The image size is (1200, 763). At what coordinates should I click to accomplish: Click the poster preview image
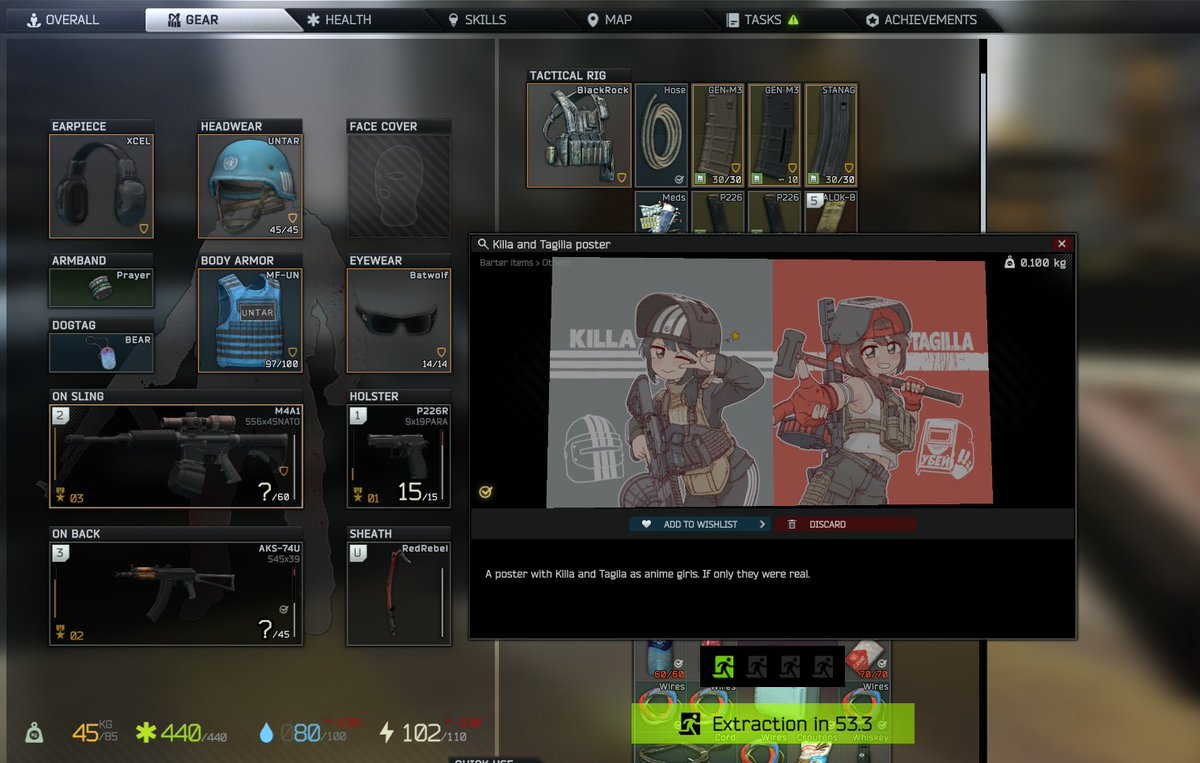point(770,382)
